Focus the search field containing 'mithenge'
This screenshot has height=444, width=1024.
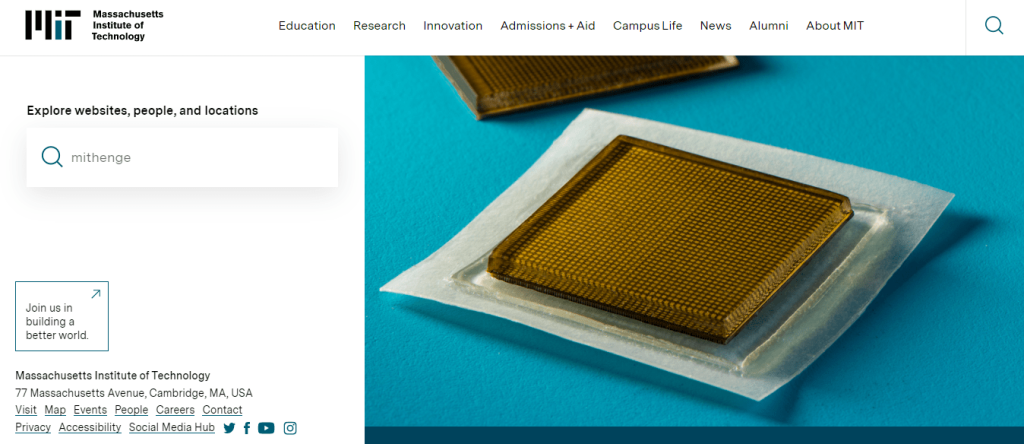tap(182, 157)
